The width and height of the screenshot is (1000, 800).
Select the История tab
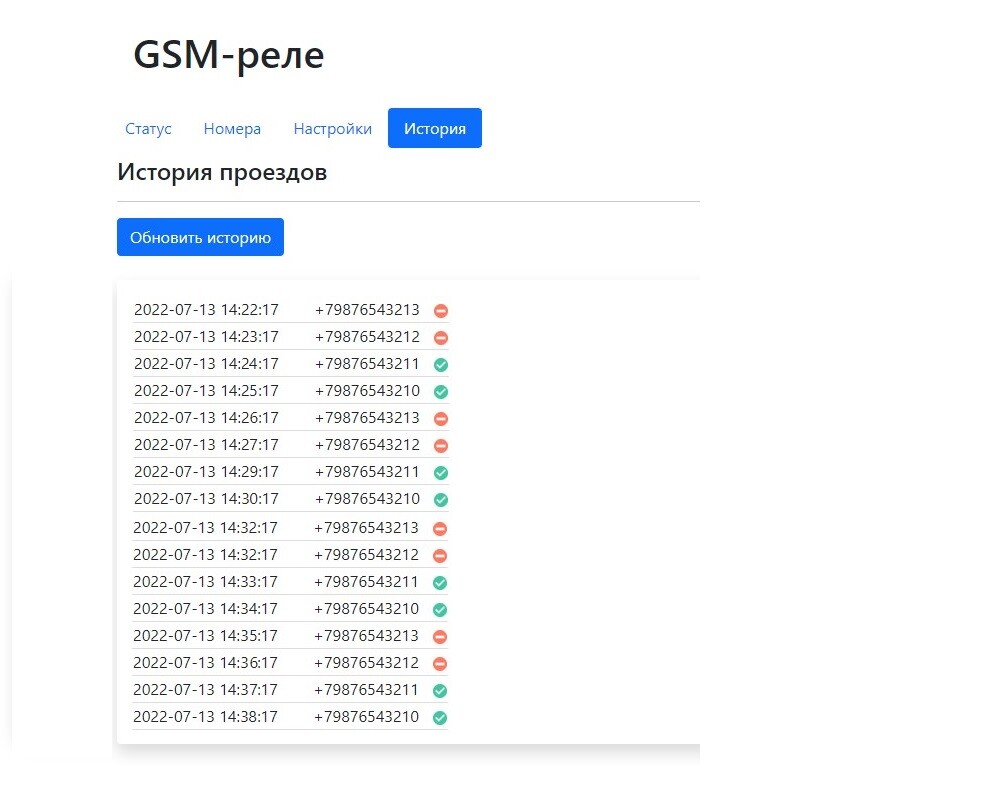pos(435,129)
